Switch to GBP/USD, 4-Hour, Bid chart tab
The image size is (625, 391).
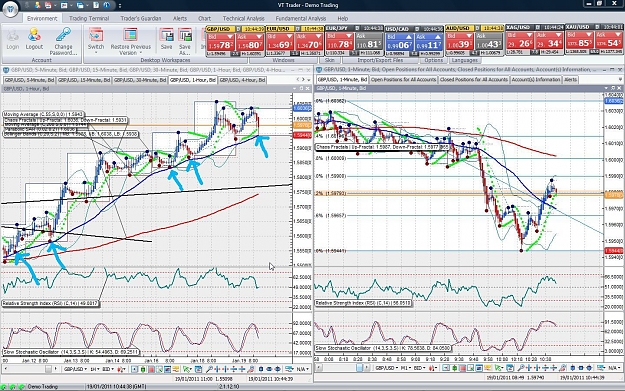tap(242, 80)
